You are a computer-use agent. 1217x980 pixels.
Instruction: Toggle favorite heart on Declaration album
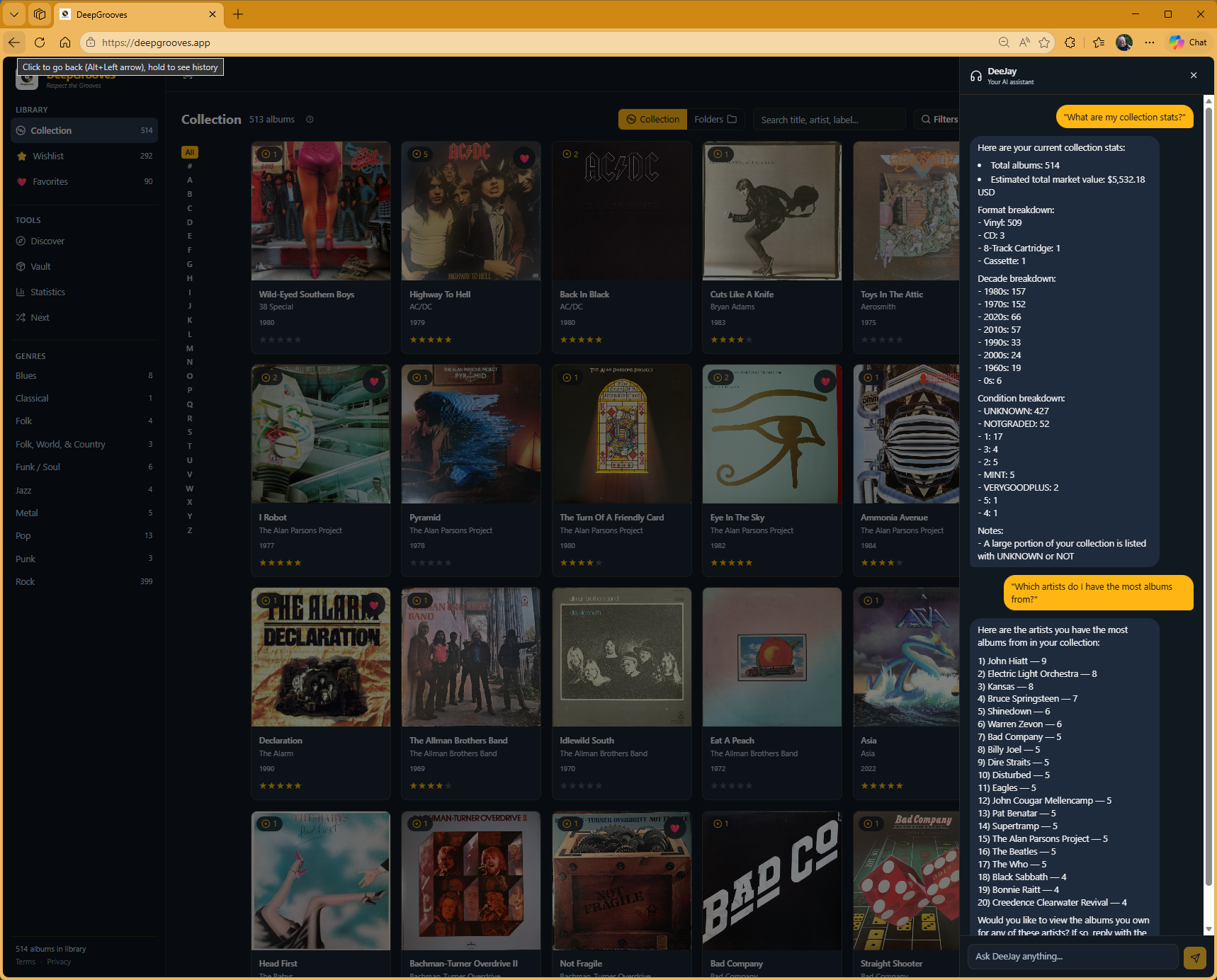[374, 604]
